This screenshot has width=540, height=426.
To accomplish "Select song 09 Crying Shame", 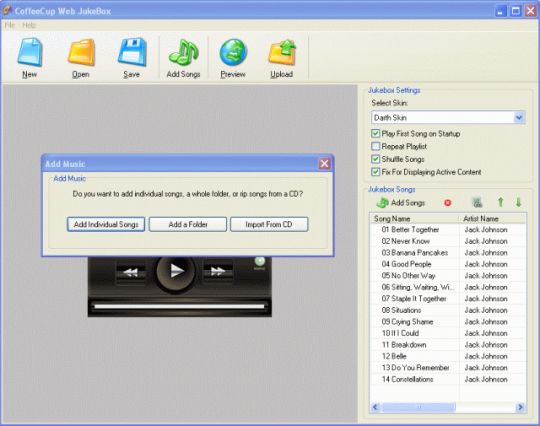I will point(407,322).
